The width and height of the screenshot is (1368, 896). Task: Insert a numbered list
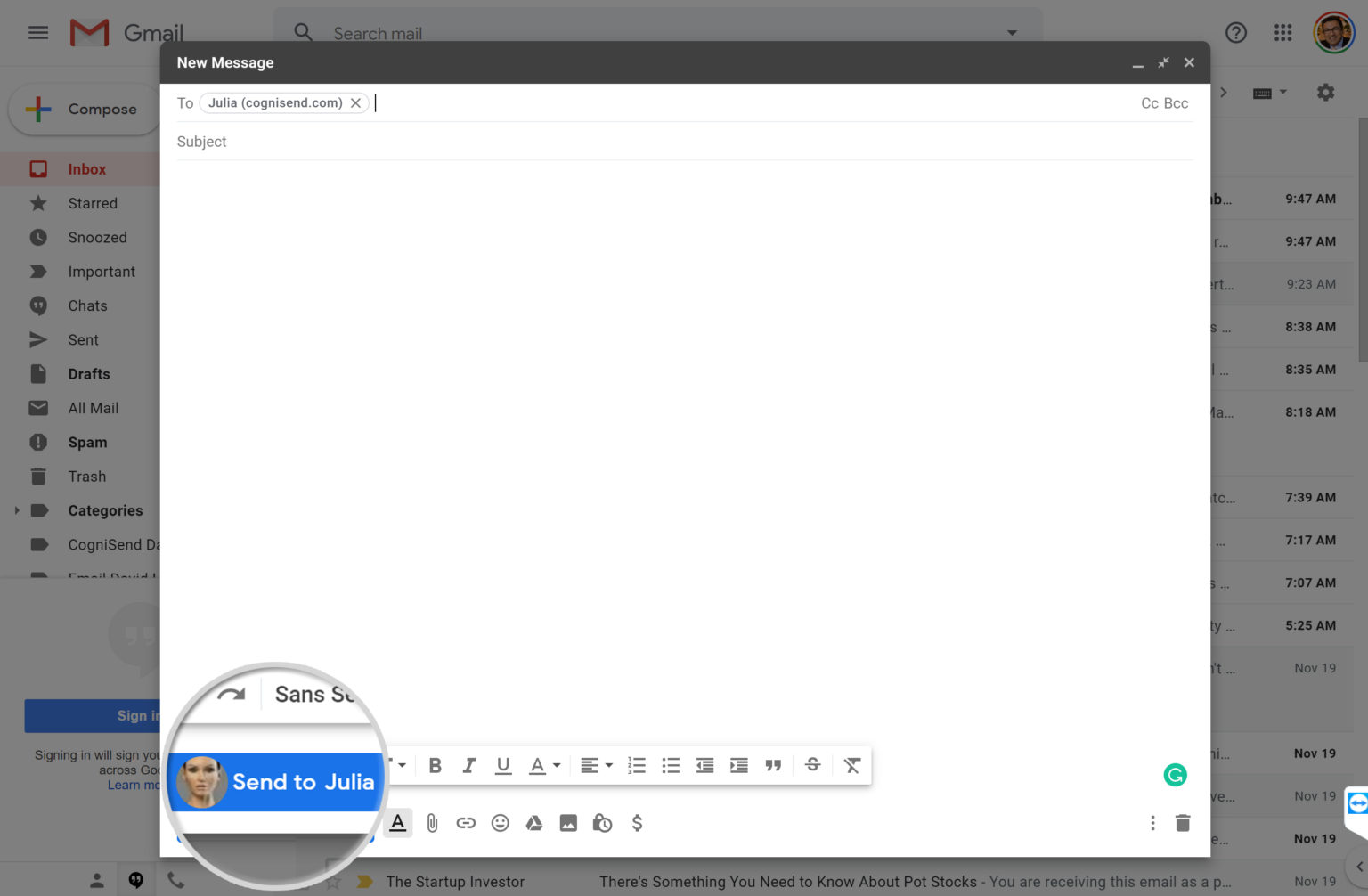(x=636, y=766)
